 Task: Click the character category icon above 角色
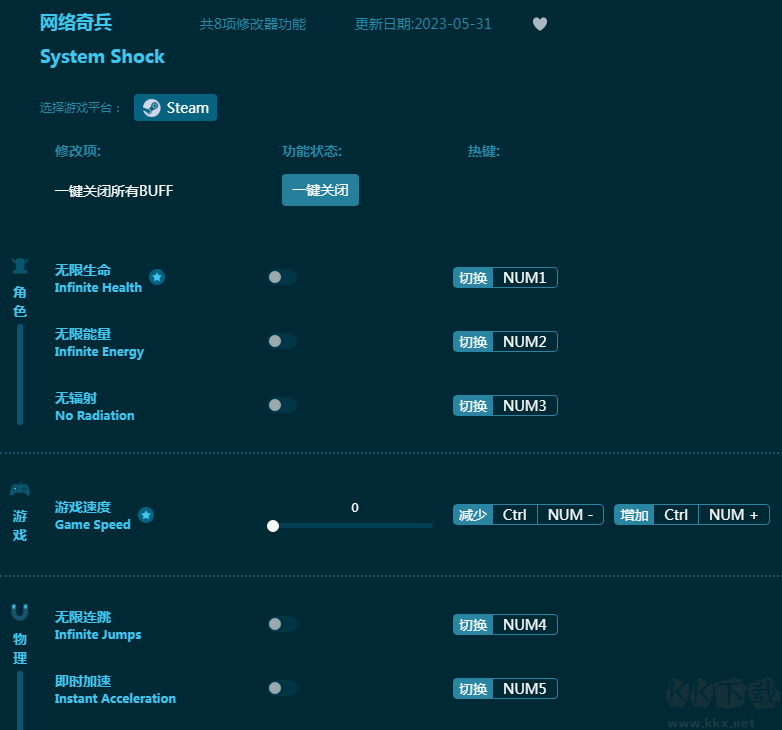pos(20,266)
